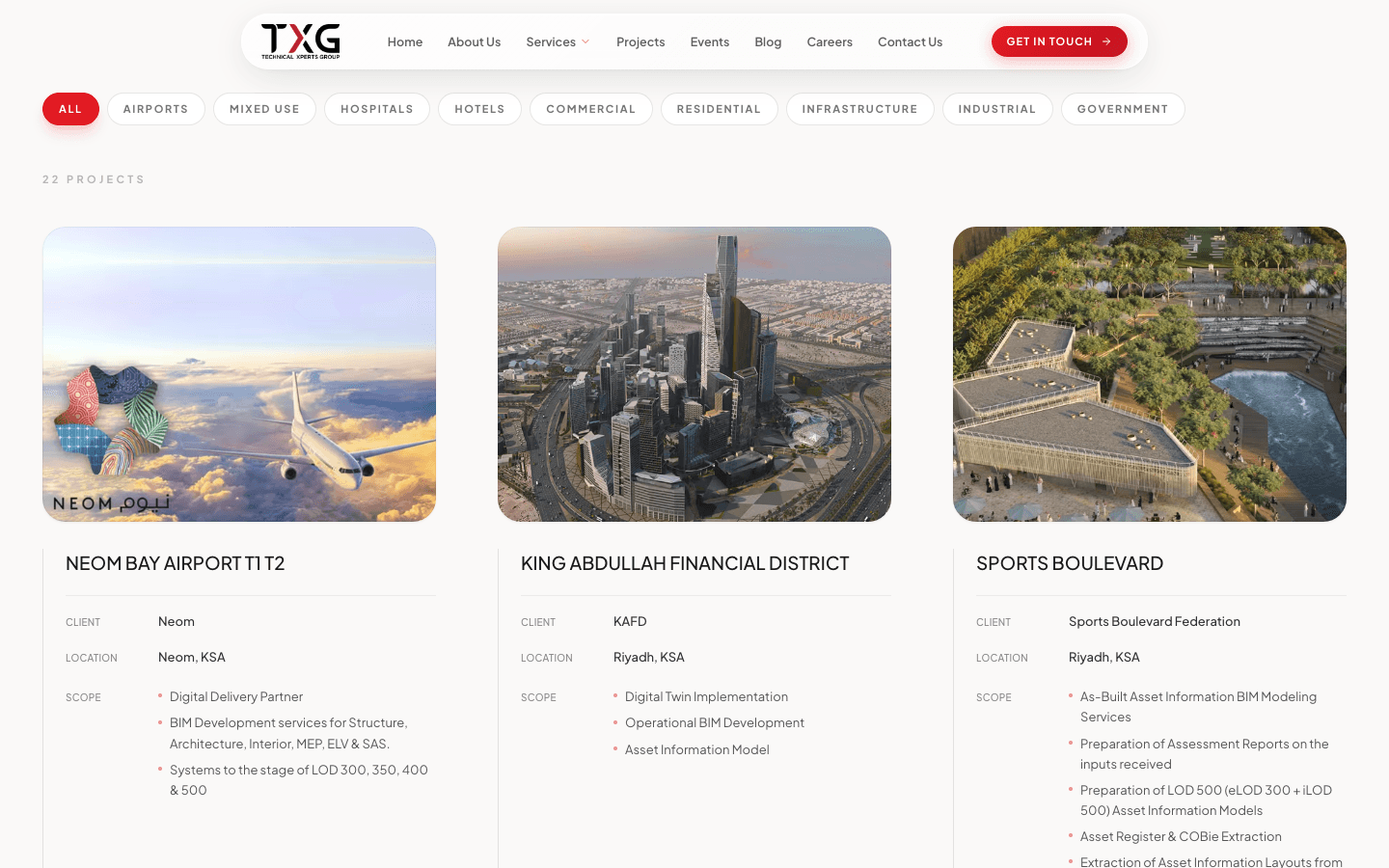
Task: Expand the Services dropdown chevron
Action: click(586, 41)
